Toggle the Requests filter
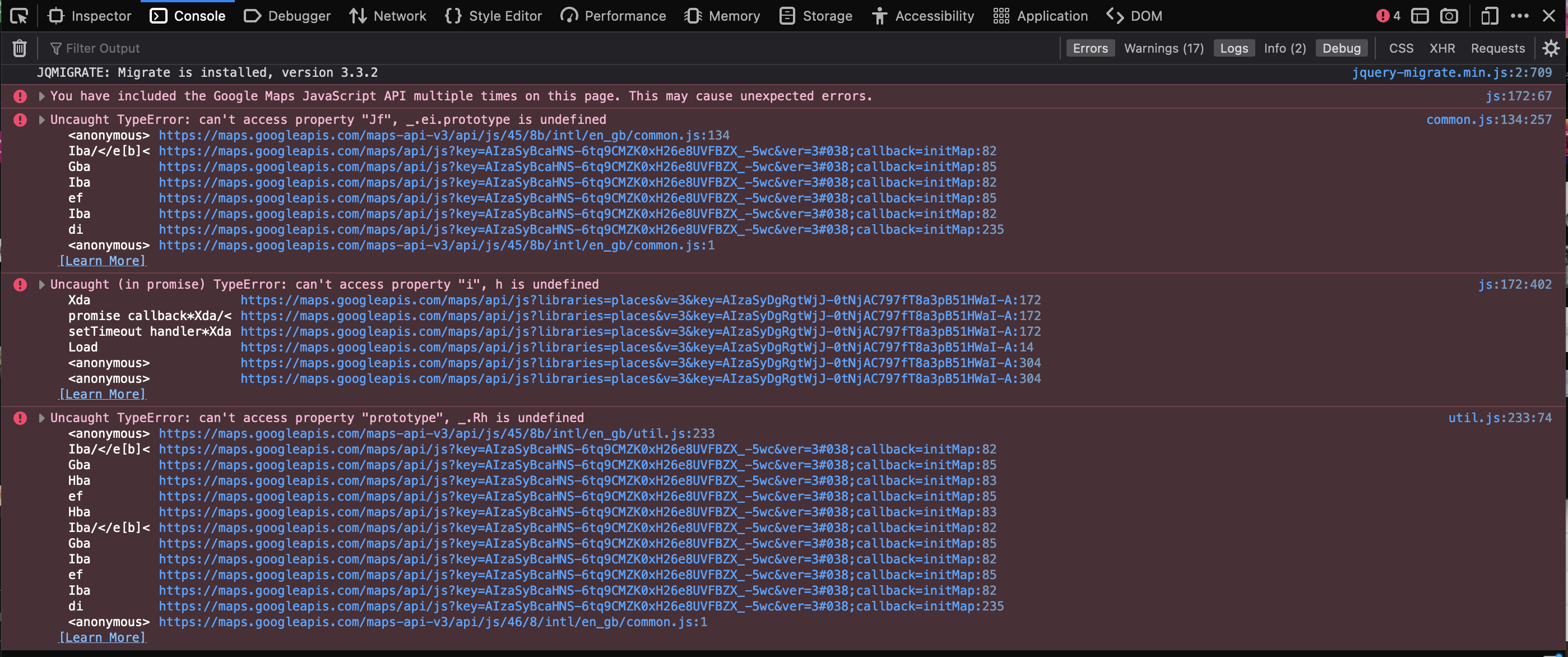 click(x=1498, y=48)
